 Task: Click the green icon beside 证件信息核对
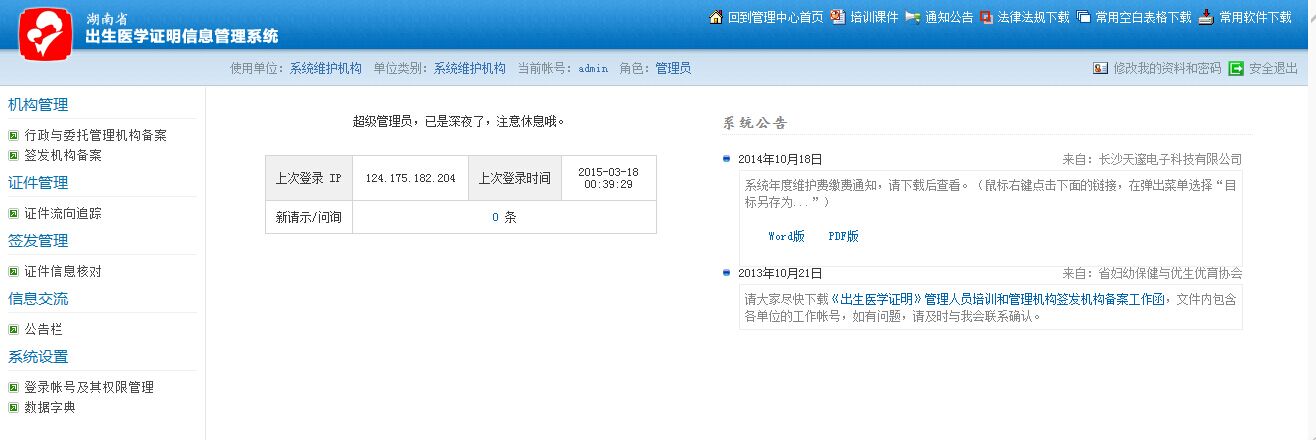pos(14,271)
